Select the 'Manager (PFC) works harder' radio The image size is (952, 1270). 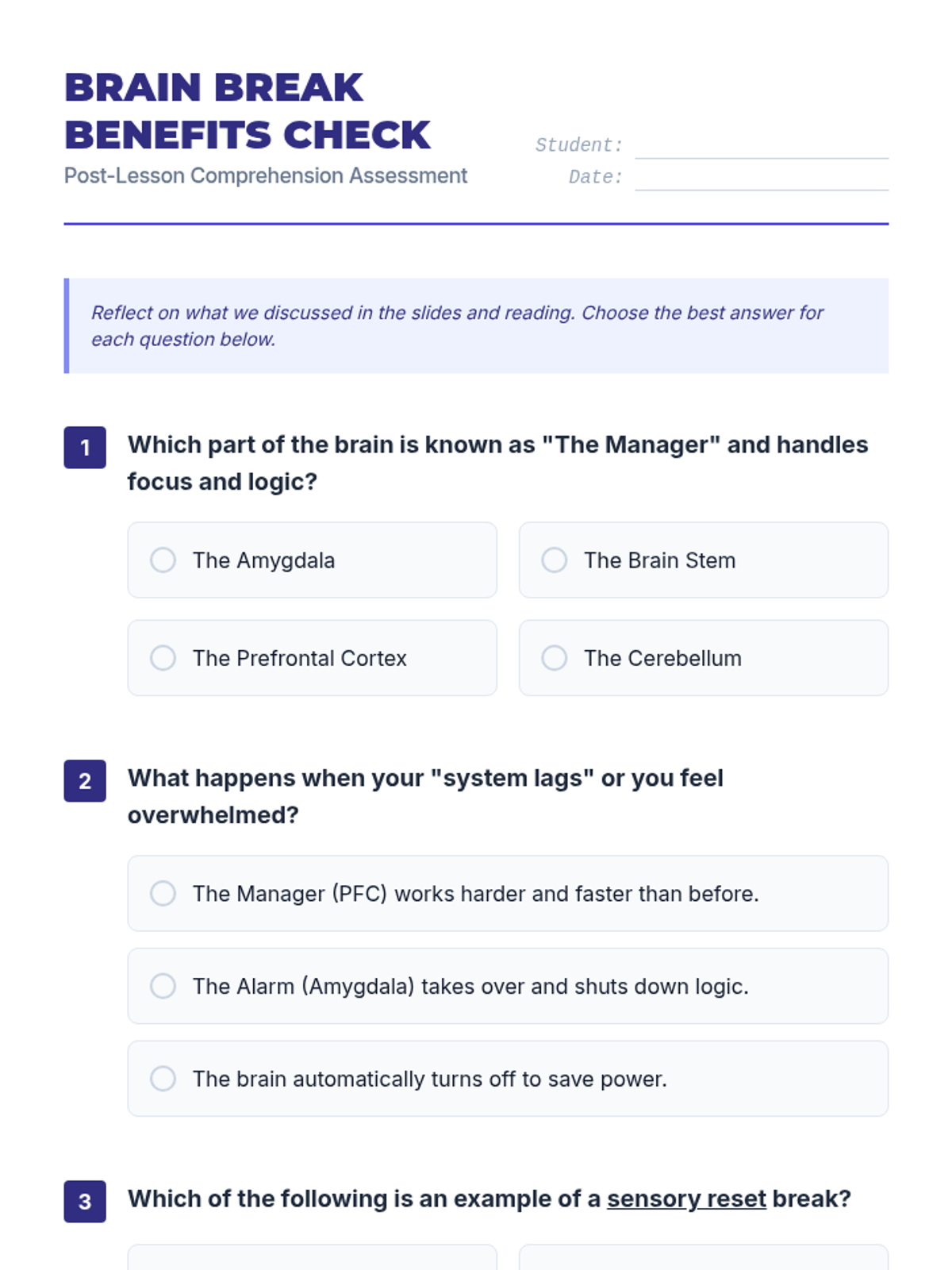(163, 893)
